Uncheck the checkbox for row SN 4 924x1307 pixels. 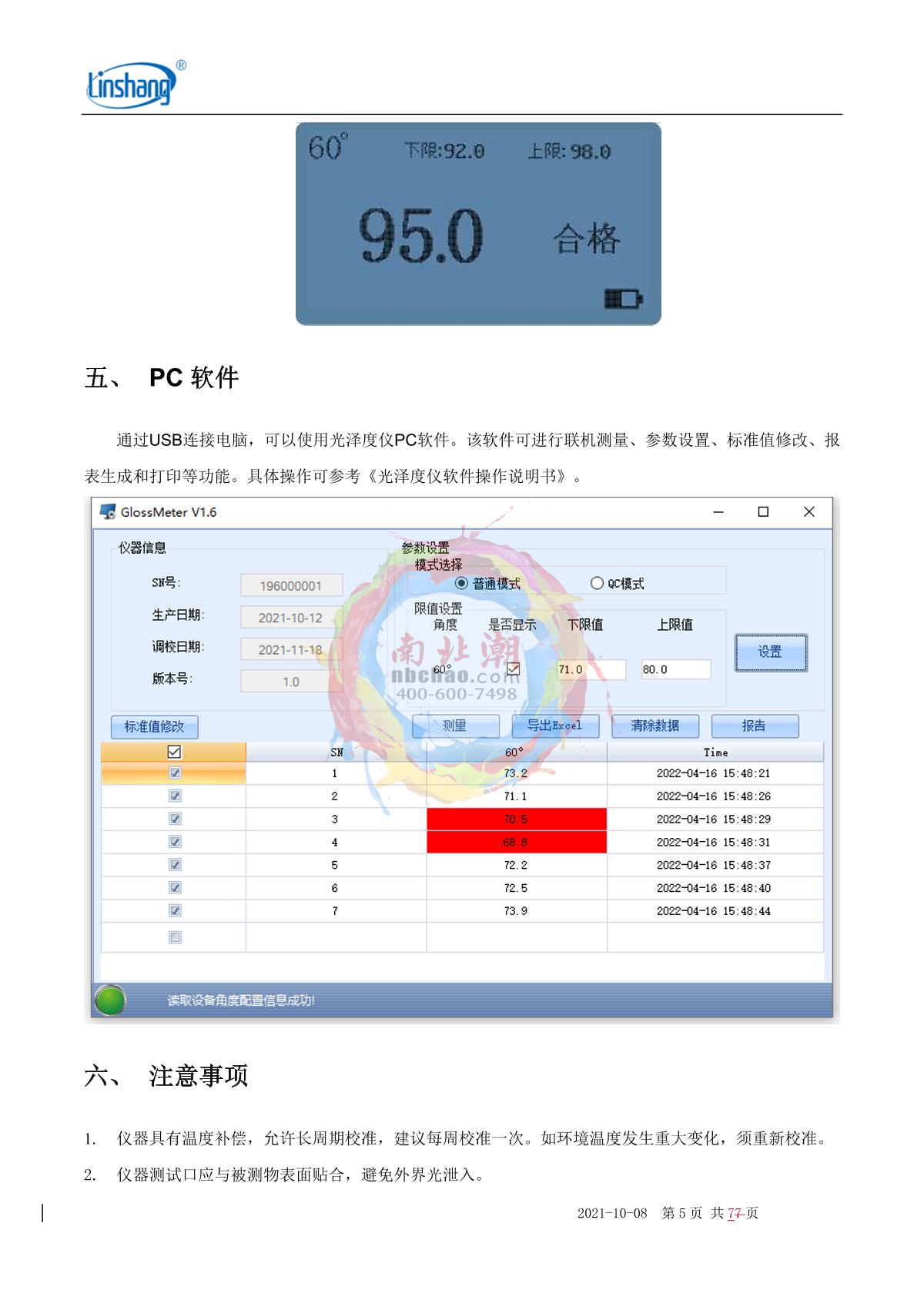(175, 842)
